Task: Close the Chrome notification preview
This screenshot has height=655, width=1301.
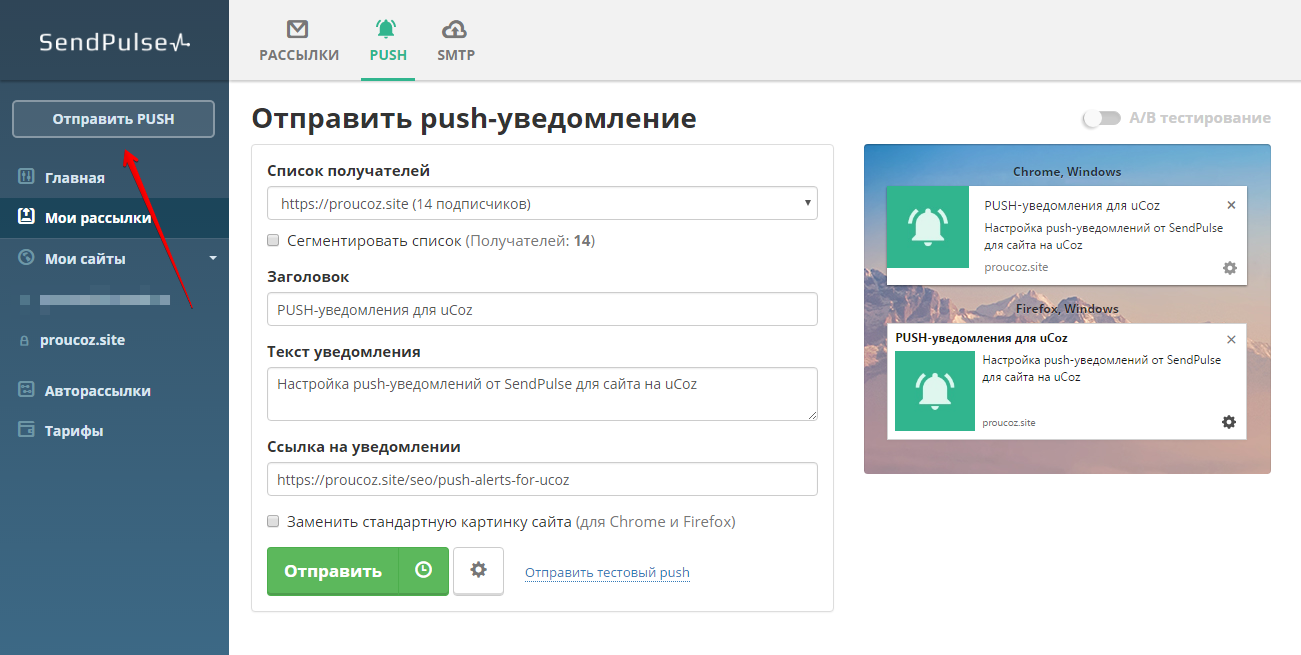Action: pos(1231,205)
